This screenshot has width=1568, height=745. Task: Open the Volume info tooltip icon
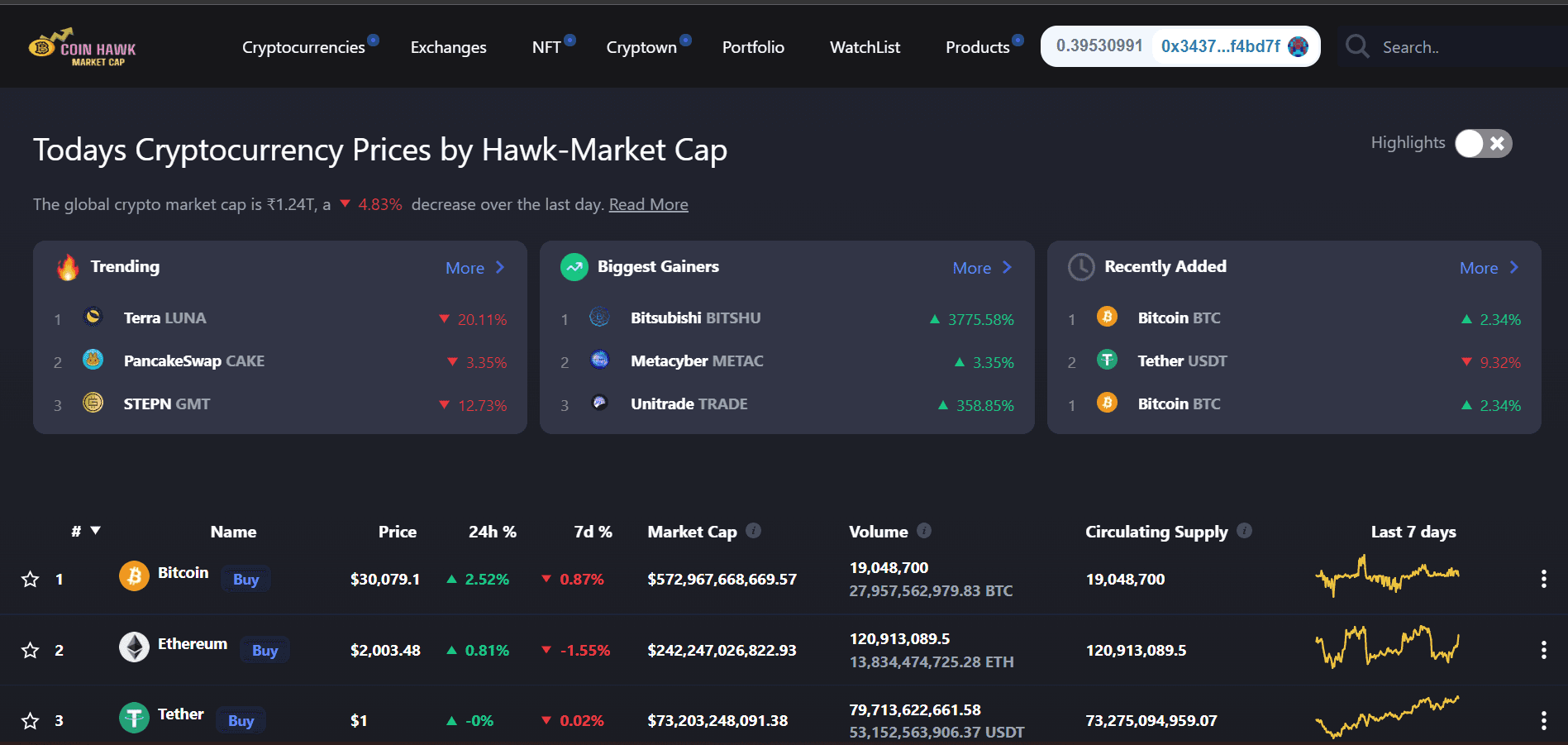click(924, 531)
